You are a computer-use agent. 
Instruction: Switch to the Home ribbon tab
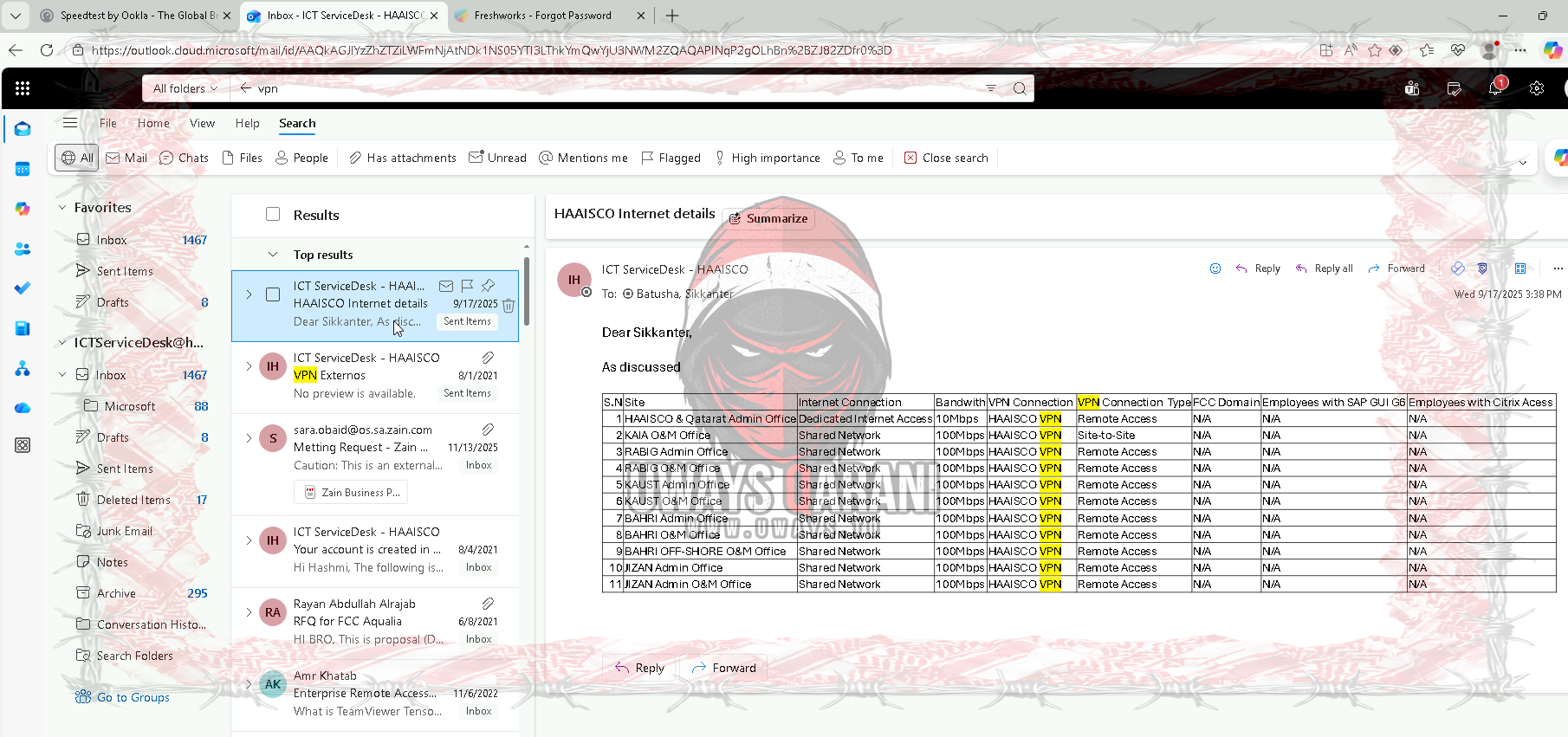(153, 123)
